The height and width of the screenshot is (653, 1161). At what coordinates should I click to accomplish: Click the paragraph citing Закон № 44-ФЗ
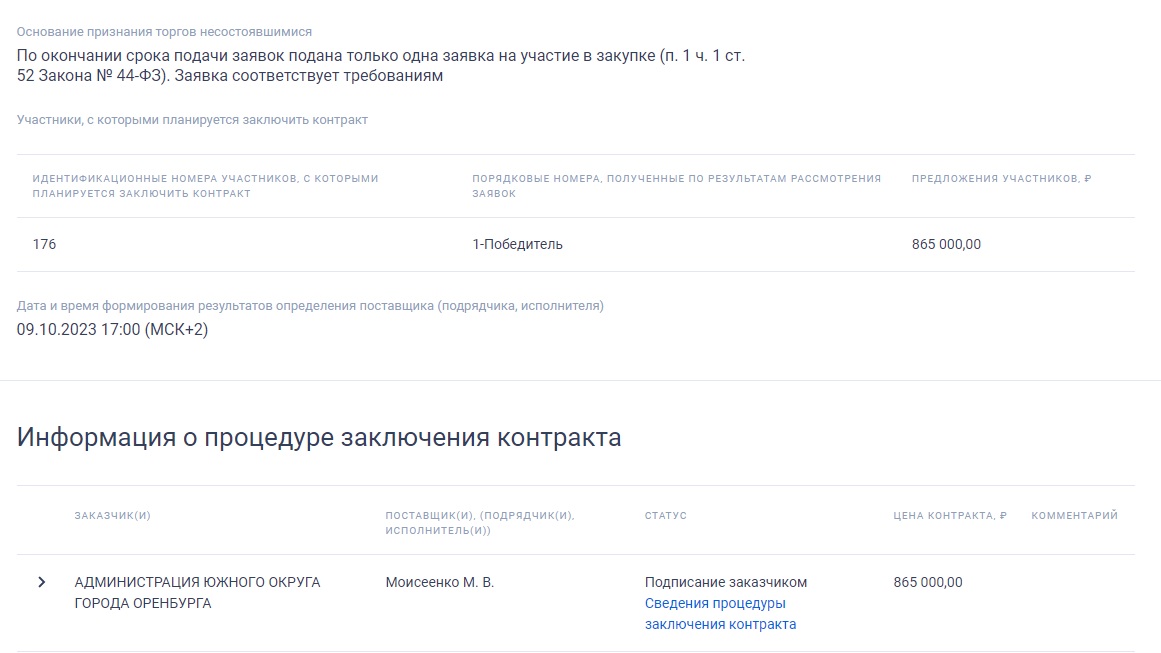pos(380,66)
